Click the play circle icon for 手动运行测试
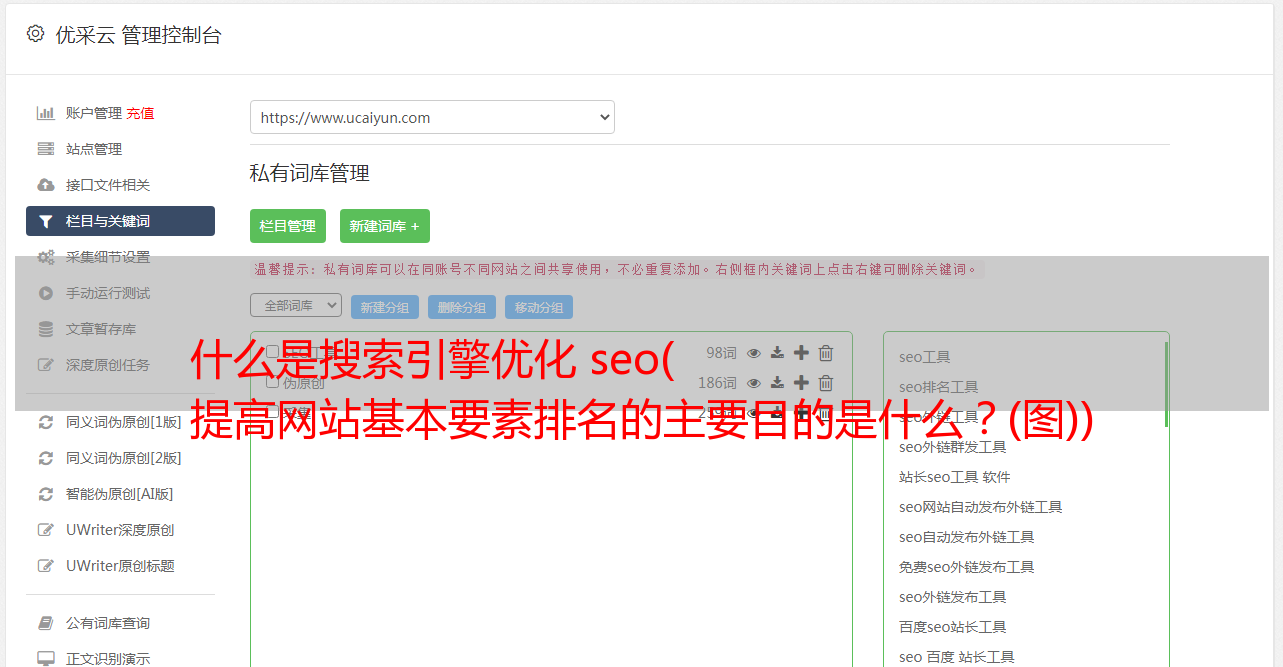Image resolution: width=1283 pixels, height=667 pixels. point(46,293)
